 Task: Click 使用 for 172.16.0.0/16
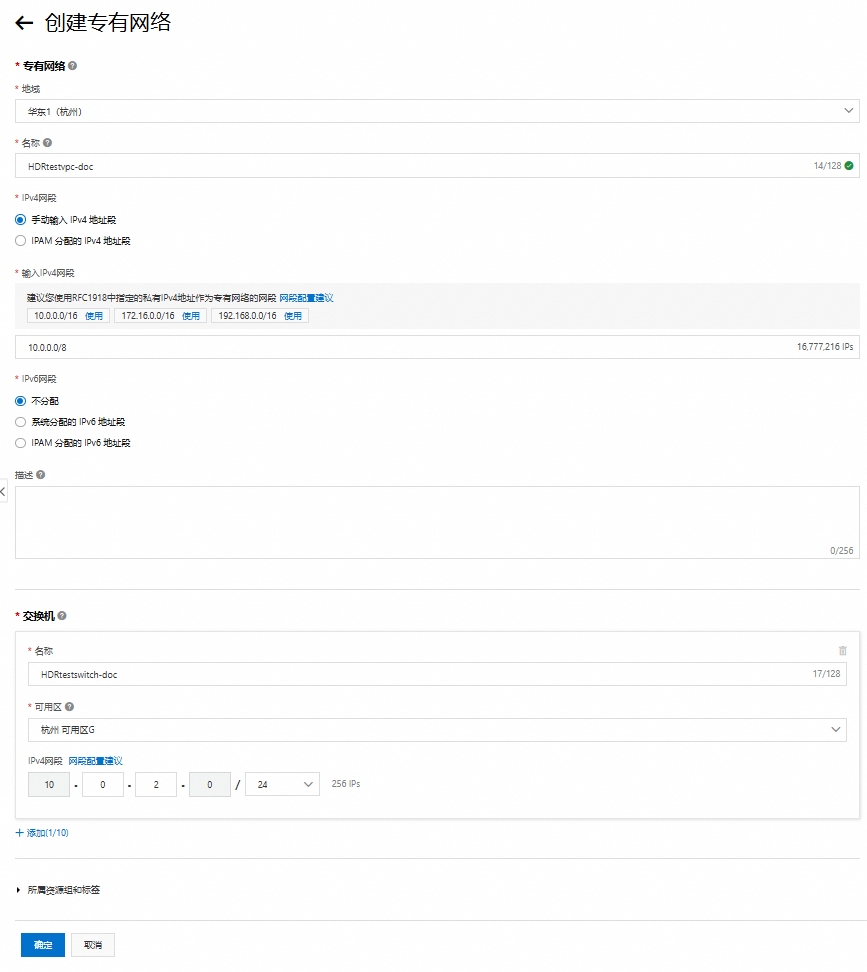pos(191,316)
